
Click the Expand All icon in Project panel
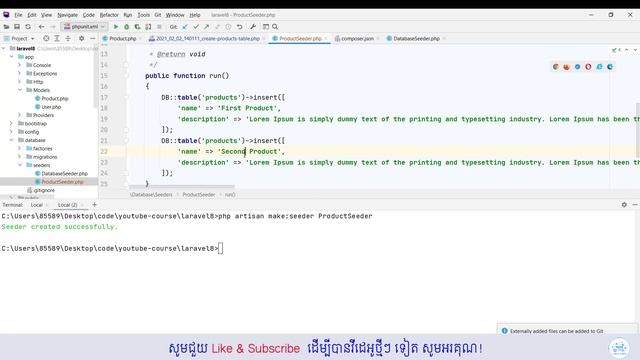coord(57,38)
